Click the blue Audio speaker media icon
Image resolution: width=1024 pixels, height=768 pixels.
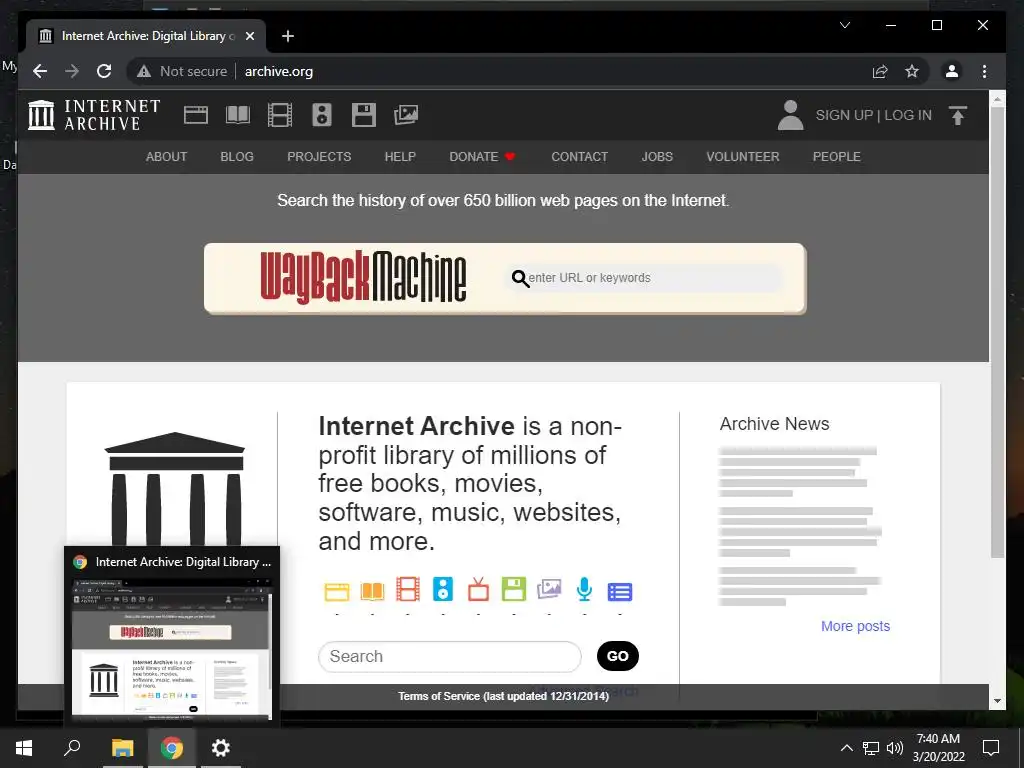[x=443, y=589]
